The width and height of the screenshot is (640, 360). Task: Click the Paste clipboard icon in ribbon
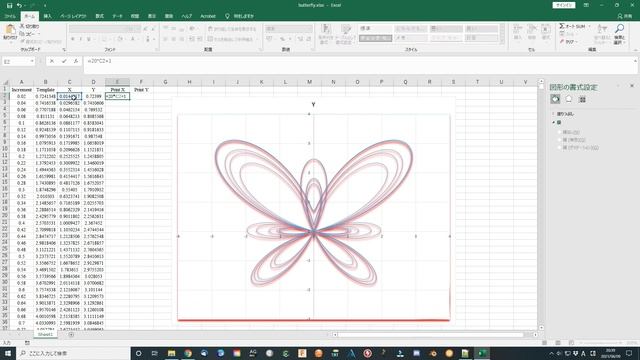tap(10, 29)
